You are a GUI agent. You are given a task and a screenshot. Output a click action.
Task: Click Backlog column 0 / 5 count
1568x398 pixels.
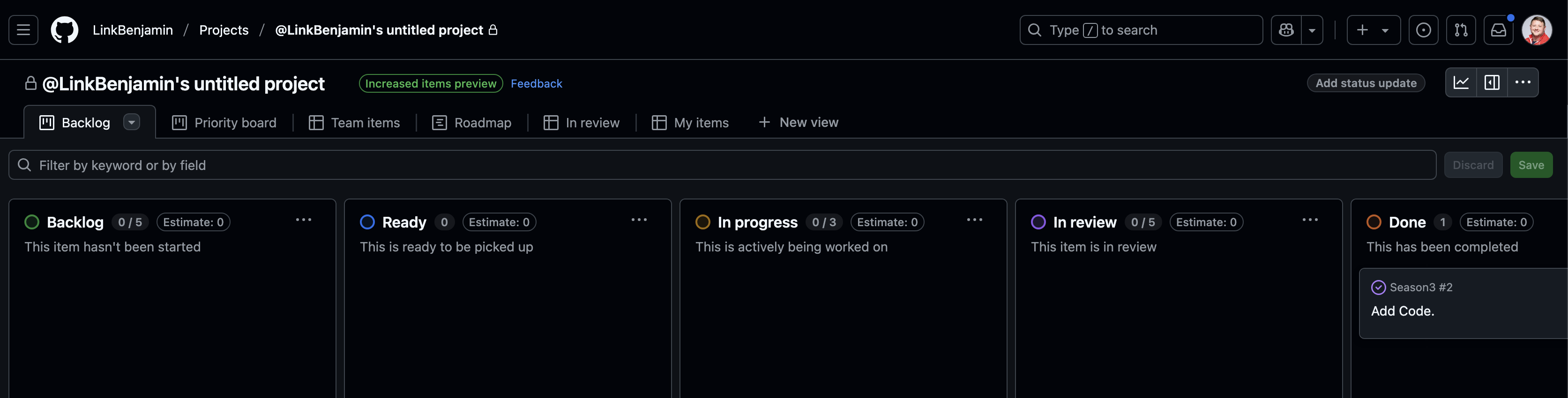[130, 222]
